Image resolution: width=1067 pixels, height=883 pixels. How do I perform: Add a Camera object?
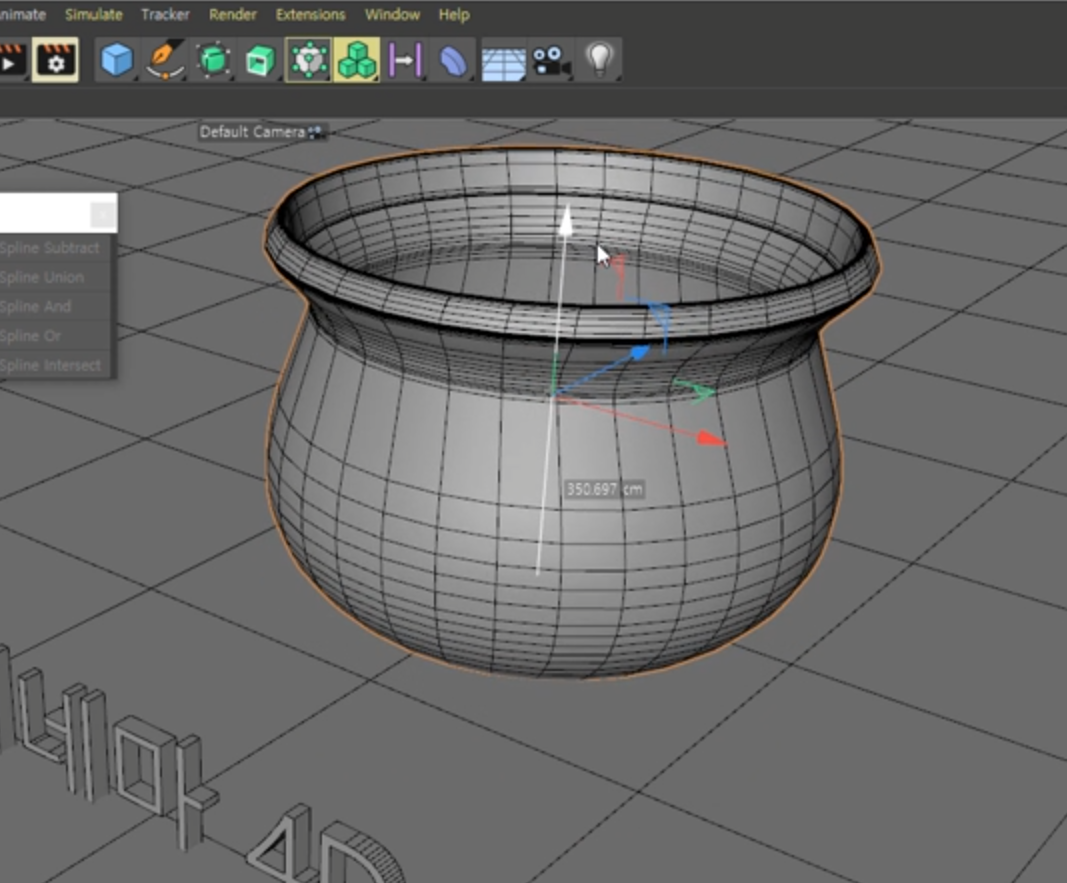(x=551, y=61)
